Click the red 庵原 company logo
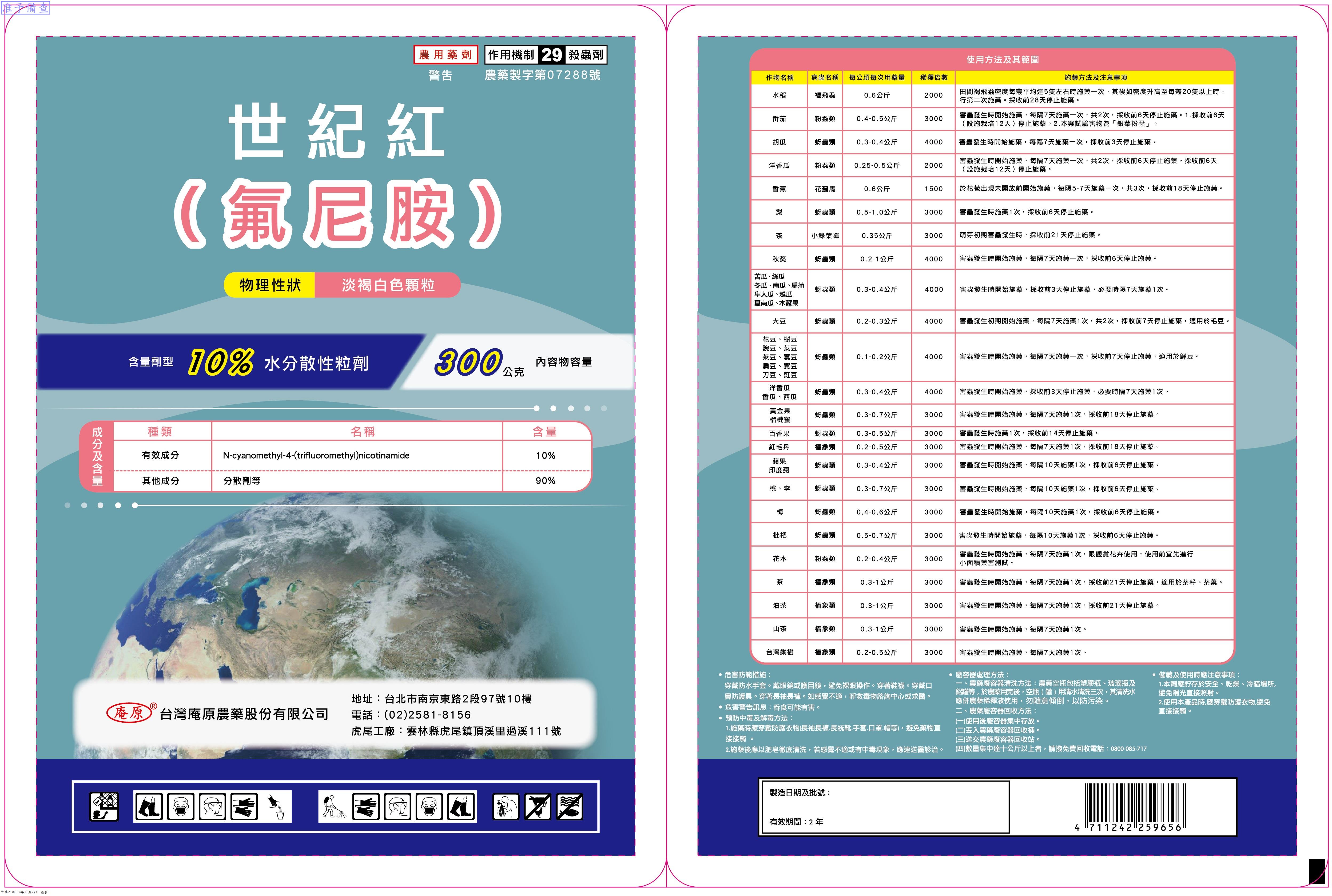Viewport: 1332px width, 896px height. coord(132,712)
